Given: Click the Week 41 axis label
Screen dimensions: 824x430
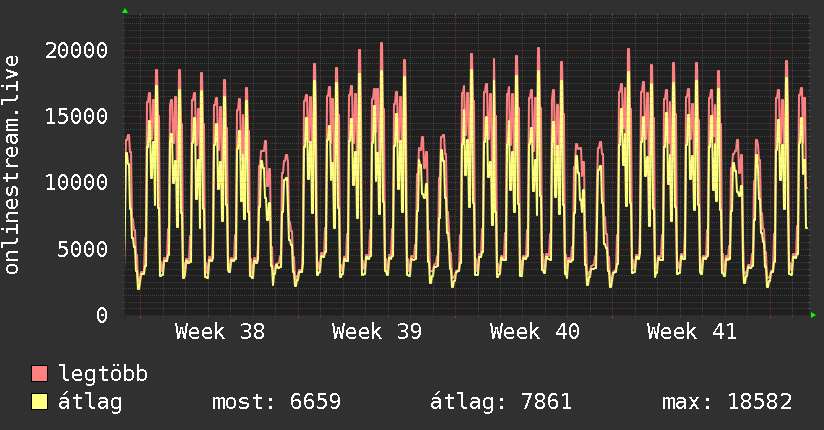Looking at the screenshot, I should point(692,332).
